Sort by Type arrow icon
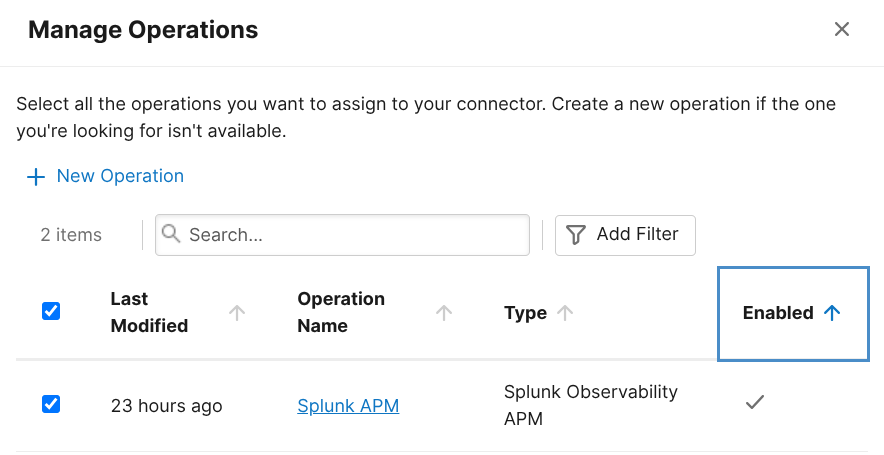 pyautogui.click(x=565, y=313)
